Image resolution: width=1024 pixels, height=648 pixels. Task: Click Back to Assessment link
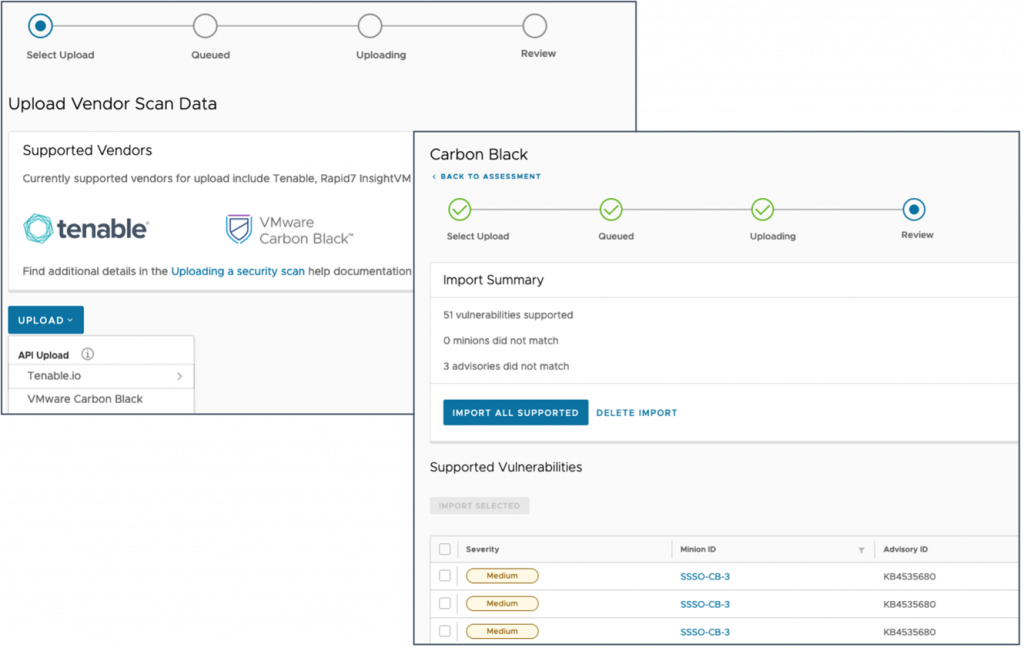click(x=486, y=177)
